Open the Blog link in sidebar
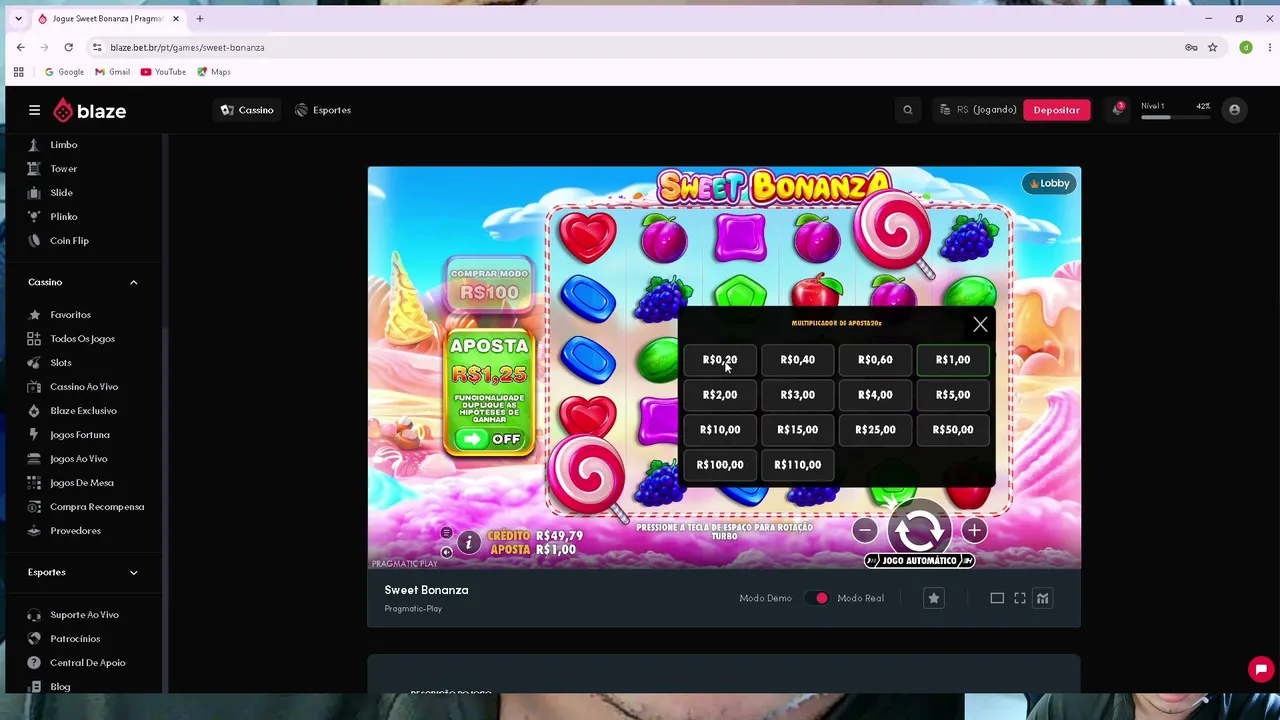This screenshot has height=720, width=1280. click(60, 687)
